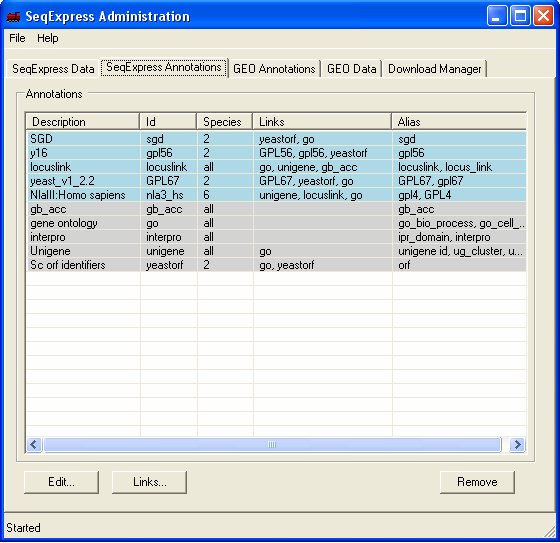Click the horizontal scrollbar left arrow

(x=34, y=445)
